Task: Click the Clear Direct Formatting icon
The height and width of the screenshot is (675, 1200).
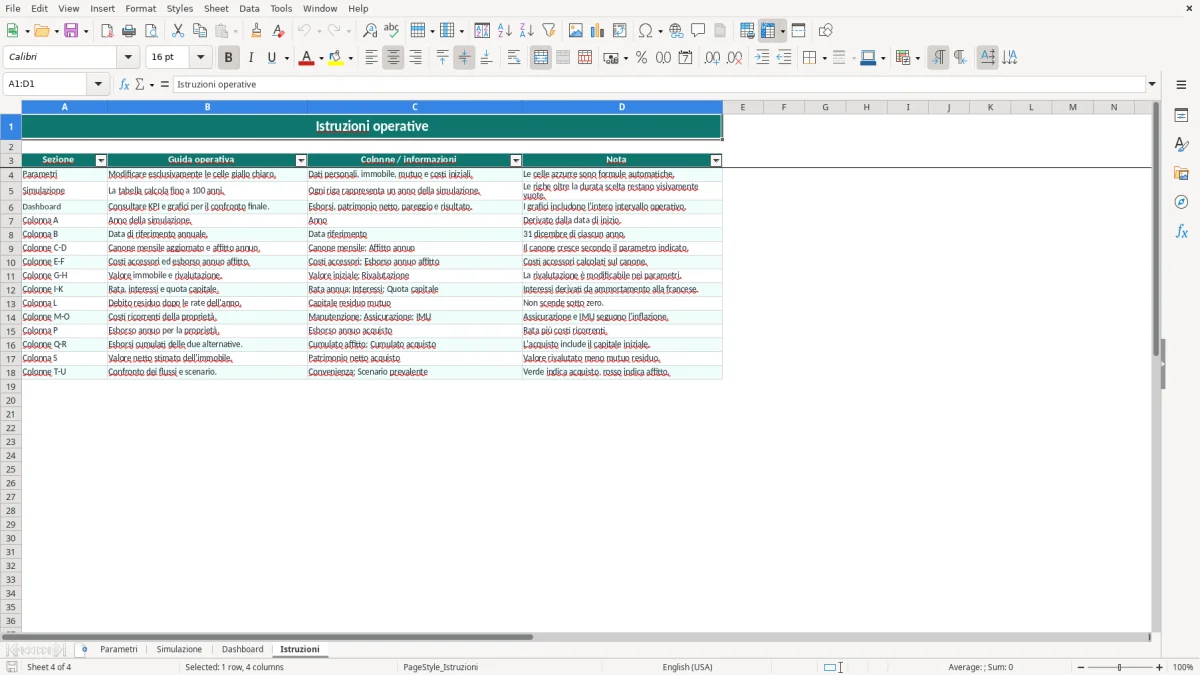Action: coord(279,31)
